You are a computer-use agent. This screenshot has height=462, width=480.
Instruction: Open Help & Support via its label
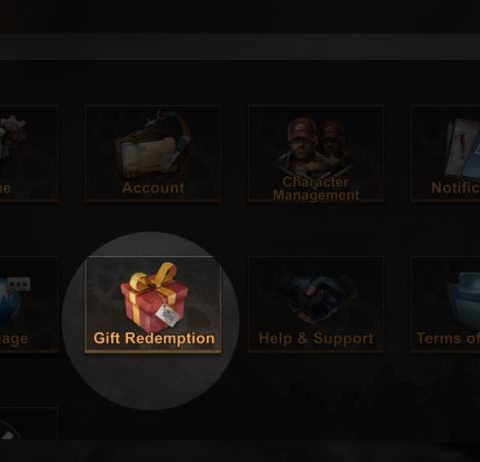tap(316, 338)
